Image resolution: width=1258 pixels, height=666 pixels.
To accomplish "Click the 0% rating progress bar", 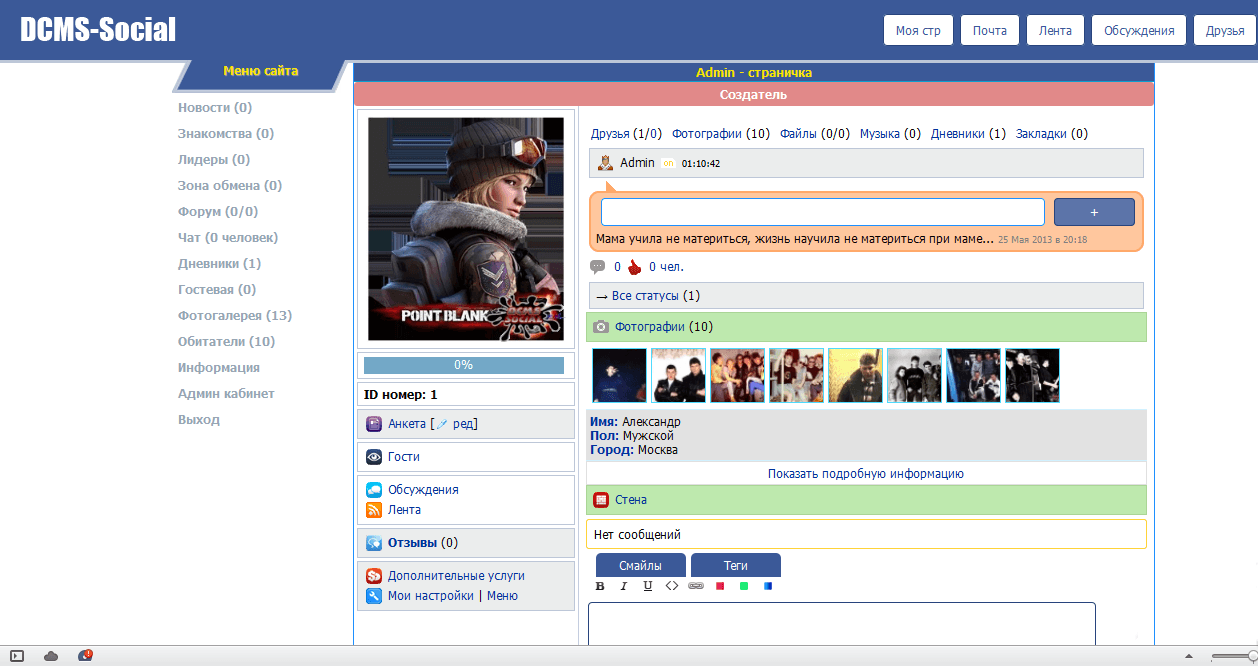I will click(x=464, y=365).
